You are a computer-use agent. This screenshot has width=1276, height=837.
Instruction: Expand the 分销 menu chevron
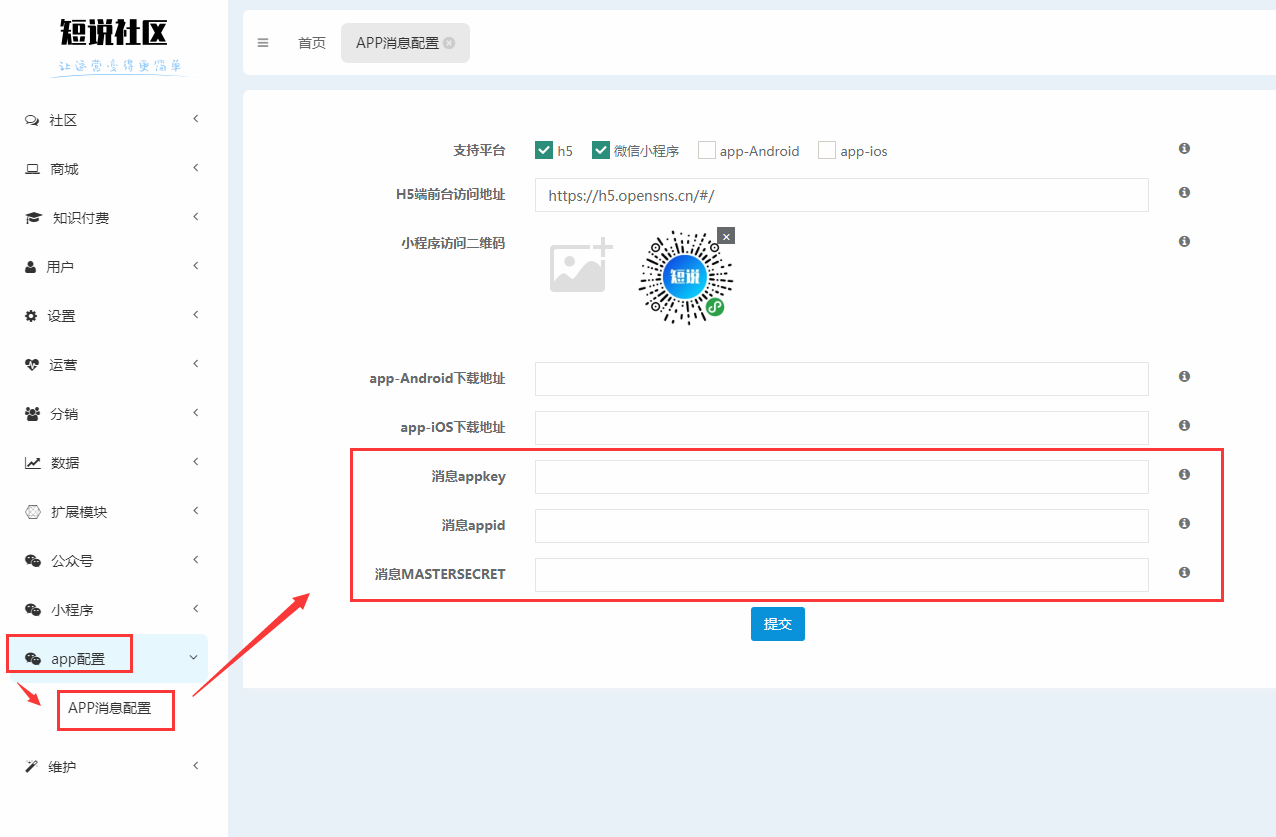click(196, 413)
